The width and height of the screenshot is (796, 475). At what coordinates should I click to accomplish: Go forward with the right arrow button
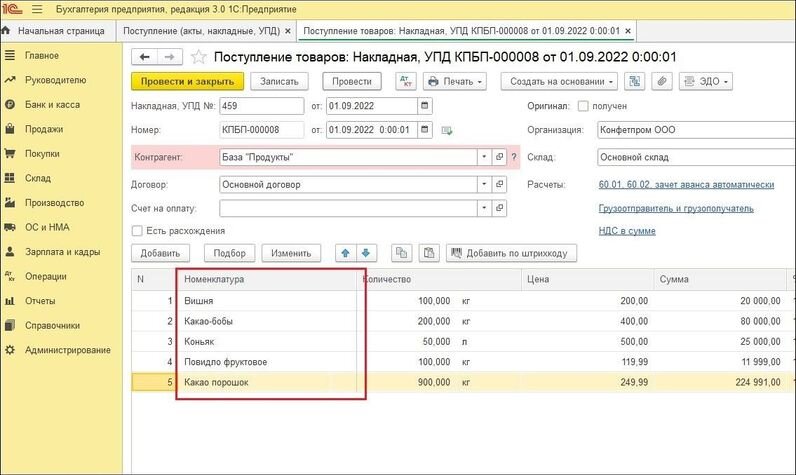click(x=170, y=57)
